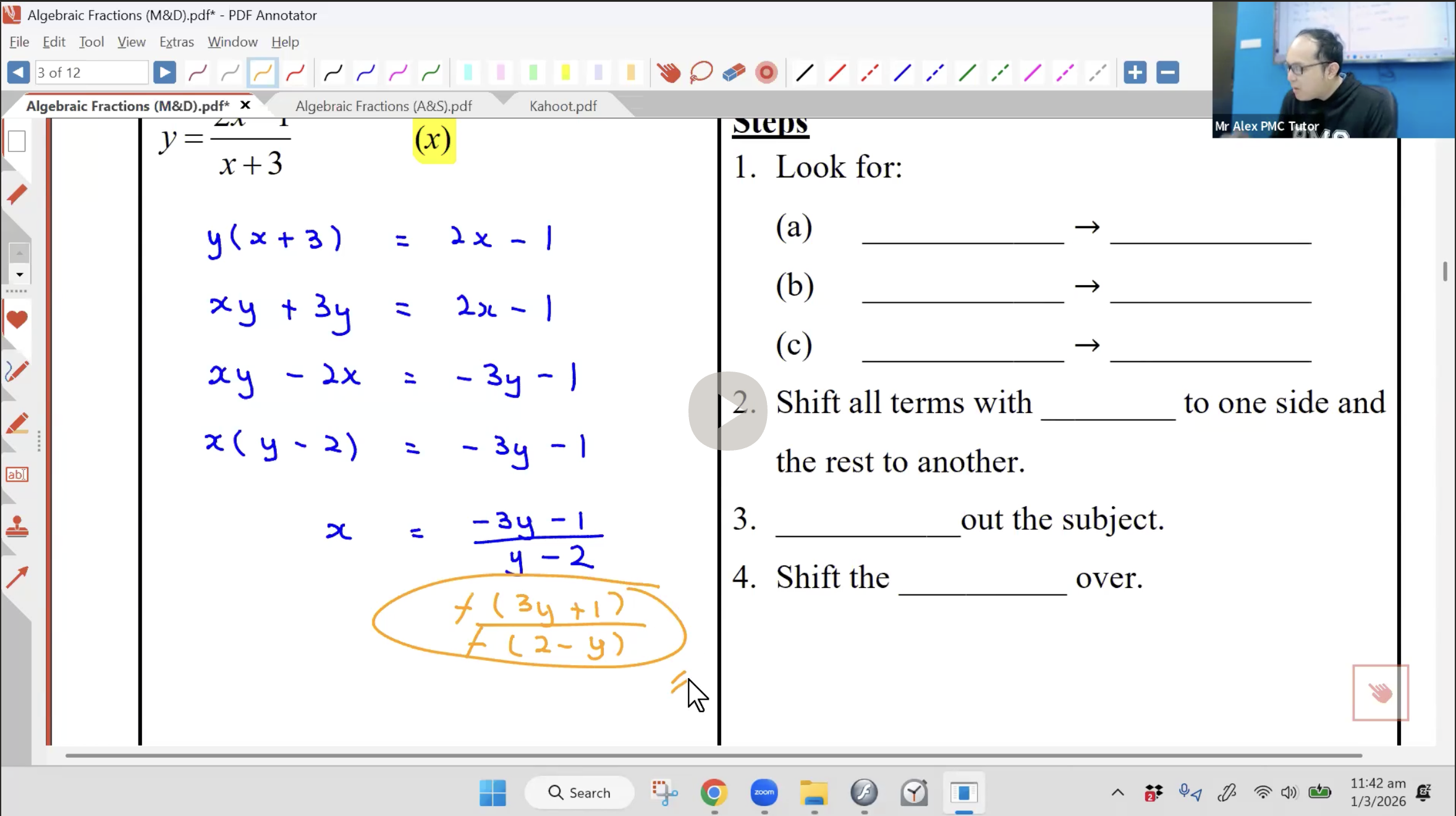Viewport: 1456px width, 816px height.
Task: Select the Eraser tool
Action: click(x=734, y=73)
